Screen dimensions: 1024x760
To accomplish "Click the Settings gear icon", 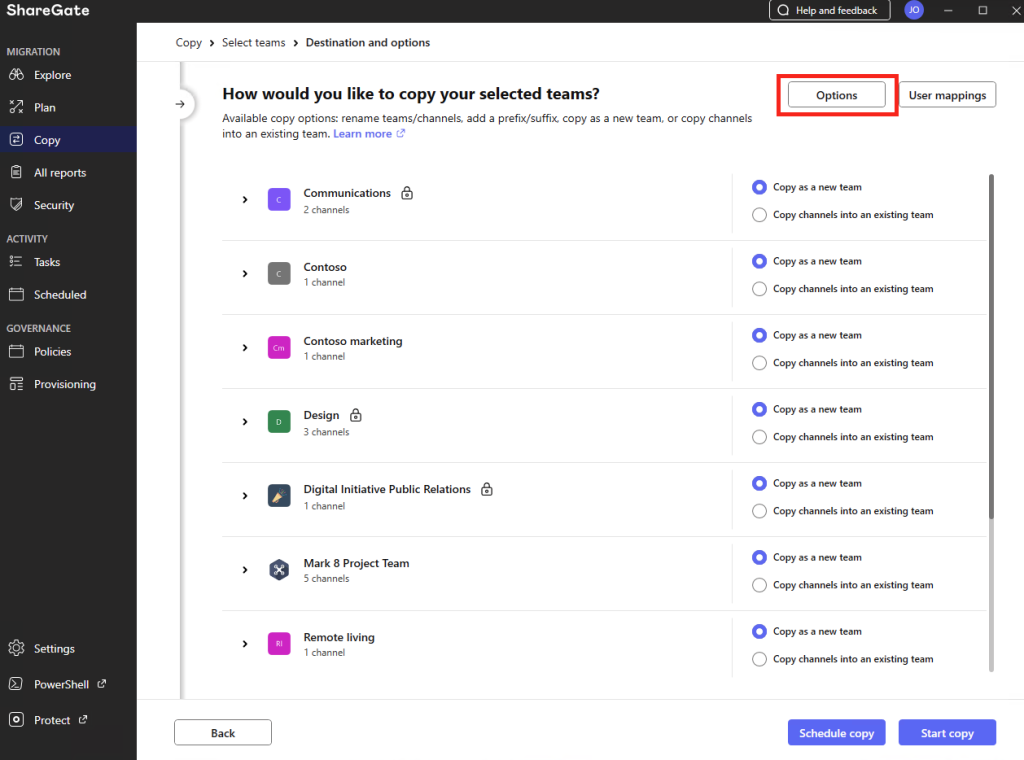I will (16, 648).
